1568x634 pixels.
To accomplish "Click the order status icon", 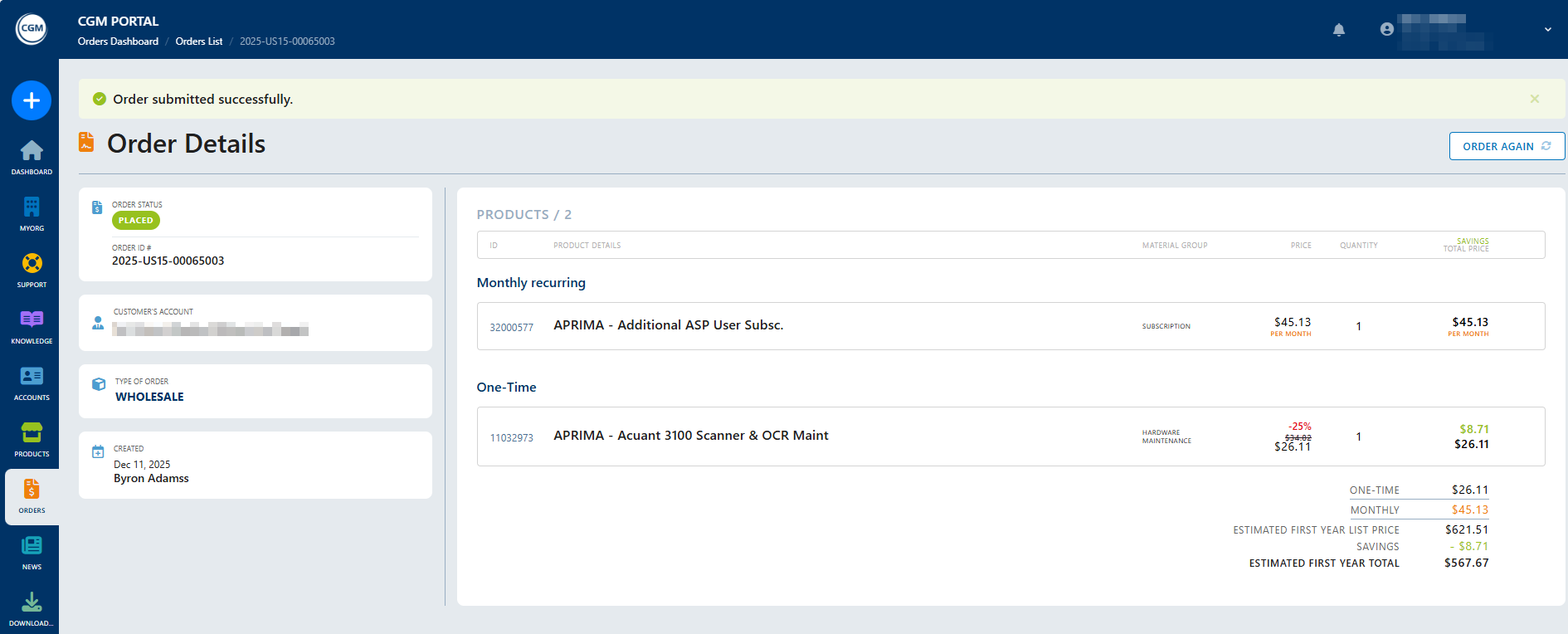I will pyautogui.click(x=97, y=207).
